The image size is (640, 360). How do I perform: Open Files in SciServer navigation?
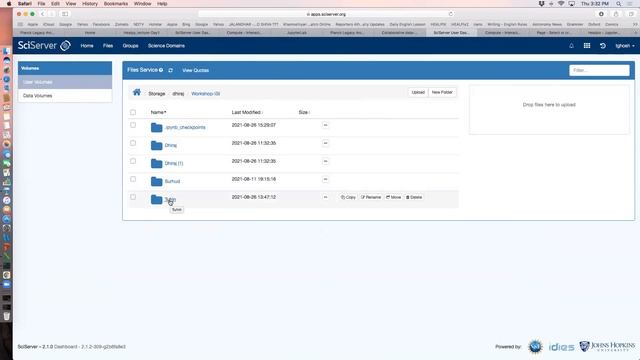[x=108, y=46]
